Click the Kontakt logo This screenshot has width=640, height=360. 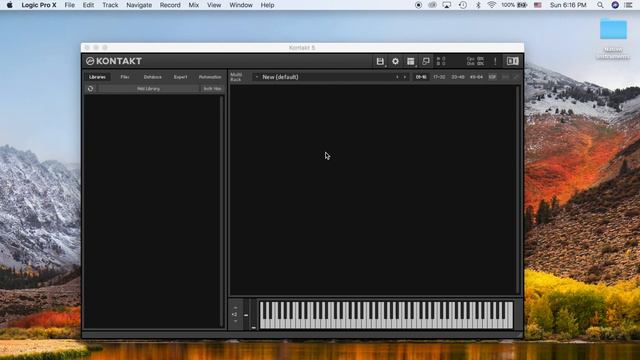pyautogui.click(x=114, y=61)
